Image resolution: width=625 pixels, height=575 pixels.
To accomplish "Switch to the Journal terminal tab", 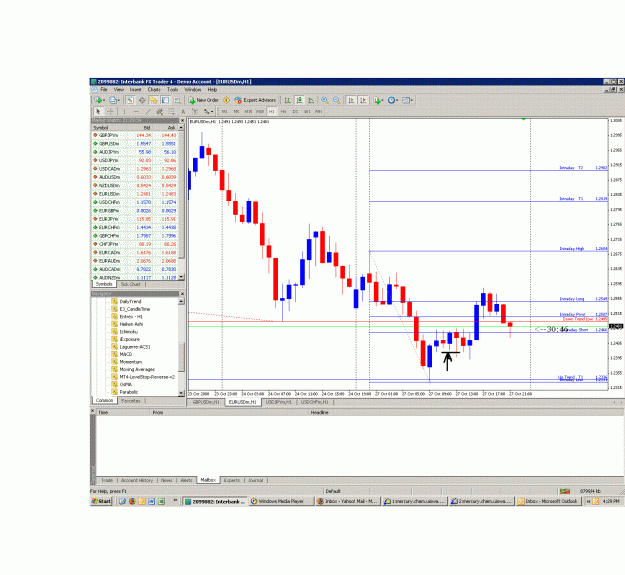I will (x=256, y=481).
